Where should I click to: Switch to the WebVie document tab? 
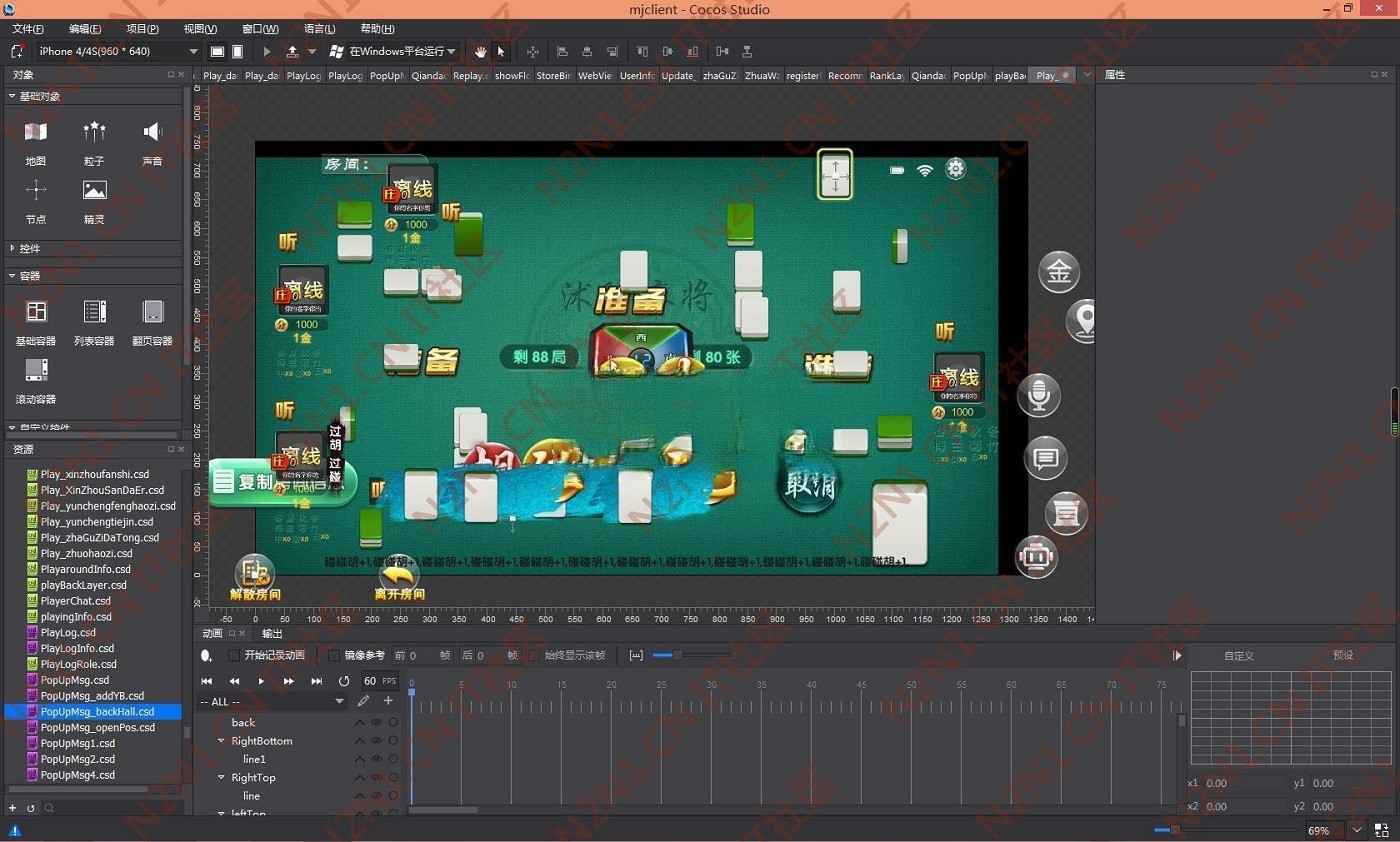point(594,75)
